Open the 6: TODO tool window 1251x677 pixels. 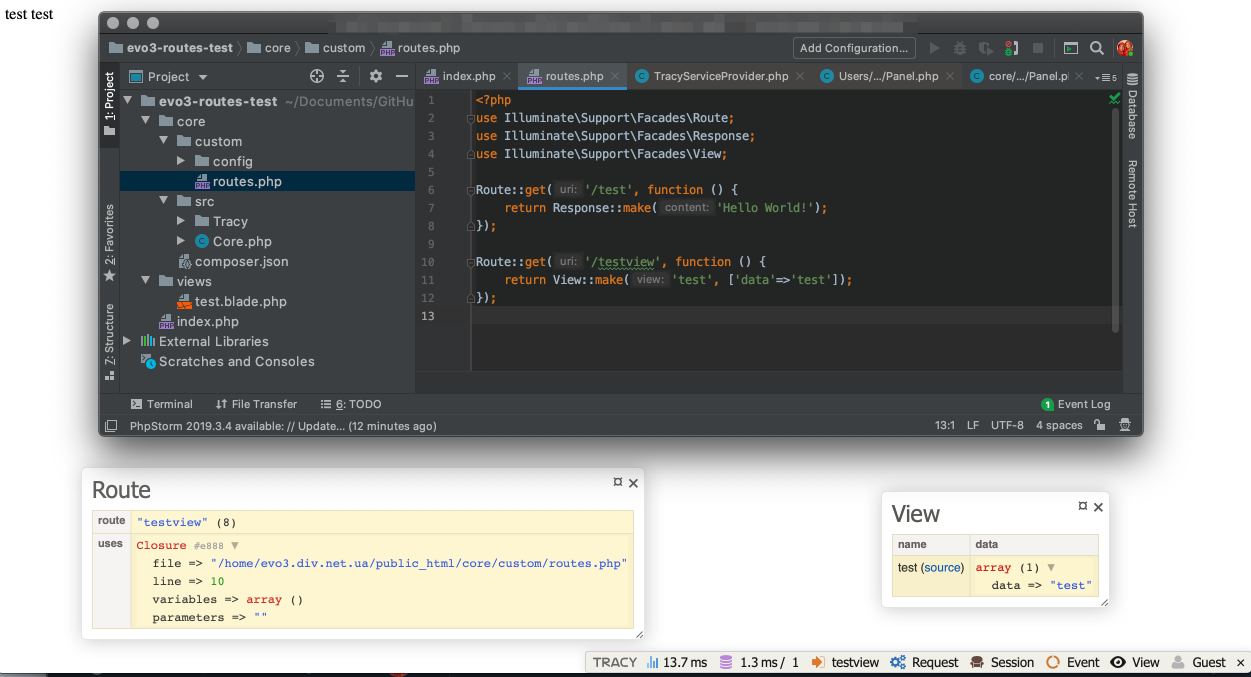pyautogui.click(x=351, y=404)
